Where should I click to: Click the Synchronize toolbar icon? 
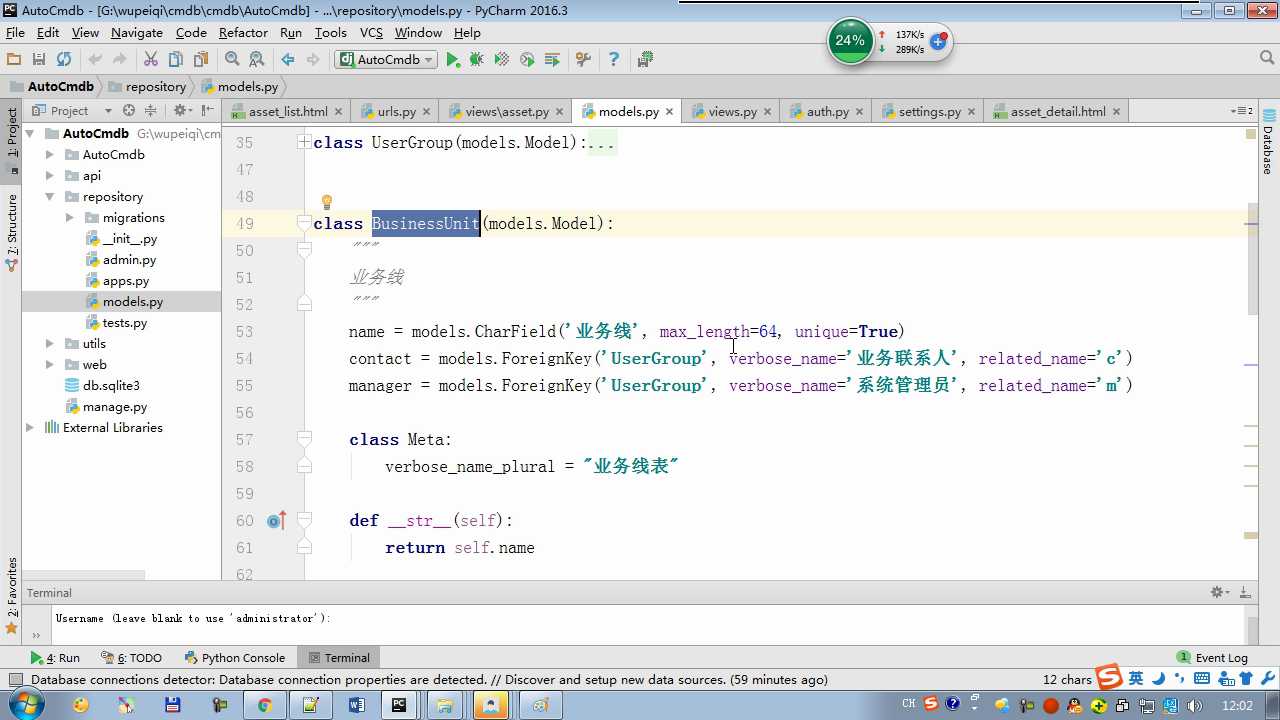(x=64, y=60)
